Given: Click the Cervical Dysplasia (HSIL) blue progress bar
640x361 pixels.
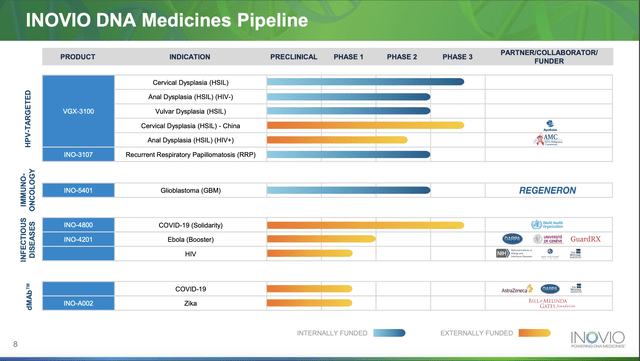Looking at the screenshot, I should pos(365,82).
